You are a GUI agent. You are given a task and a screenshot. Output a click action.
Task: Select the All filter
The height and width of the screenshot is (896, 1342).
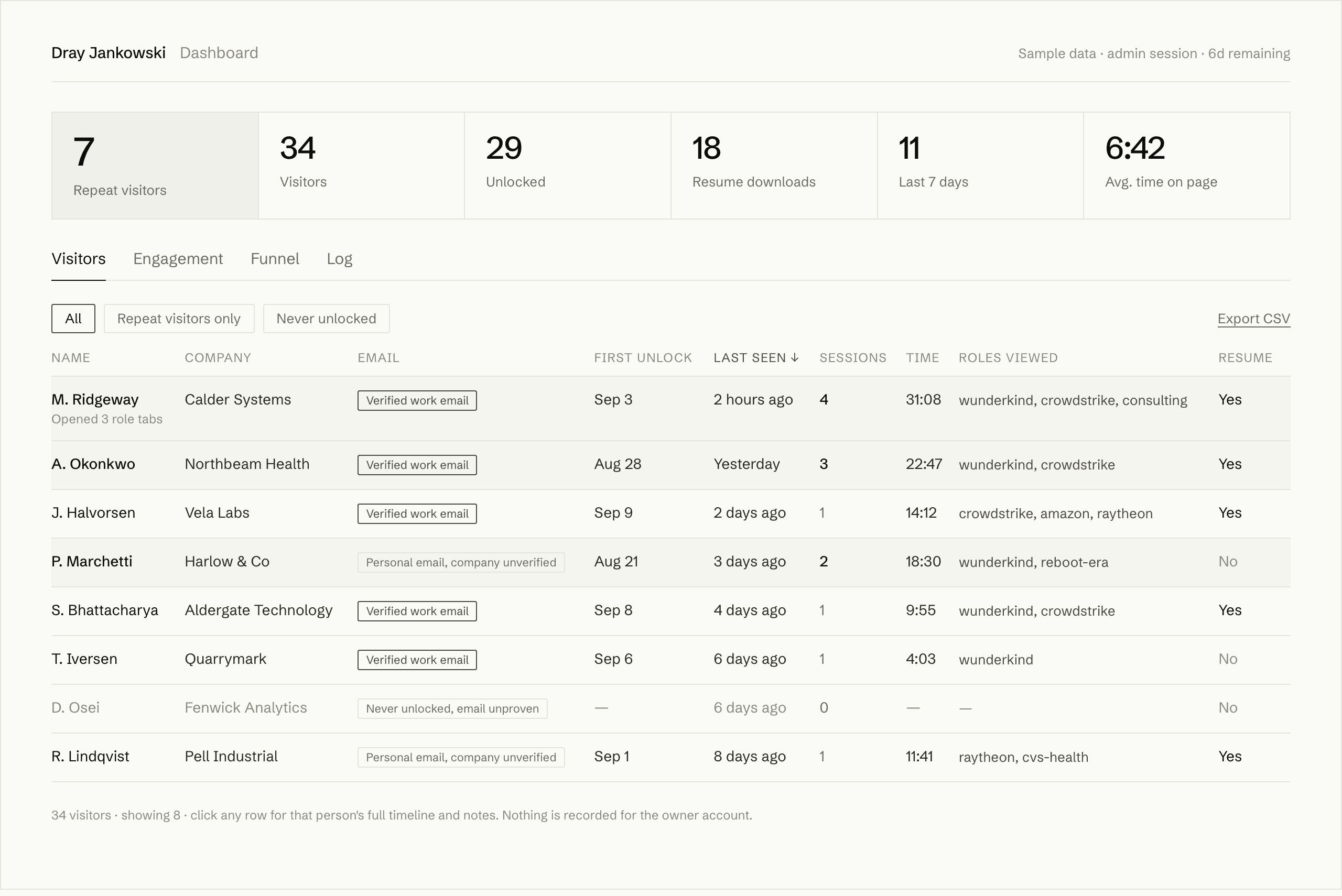click(x=73, y=318)
